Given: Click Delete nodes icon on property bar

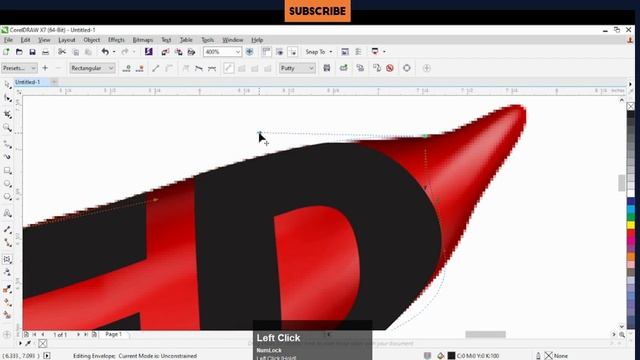Looking at the screenshot, I should point(140,68).
